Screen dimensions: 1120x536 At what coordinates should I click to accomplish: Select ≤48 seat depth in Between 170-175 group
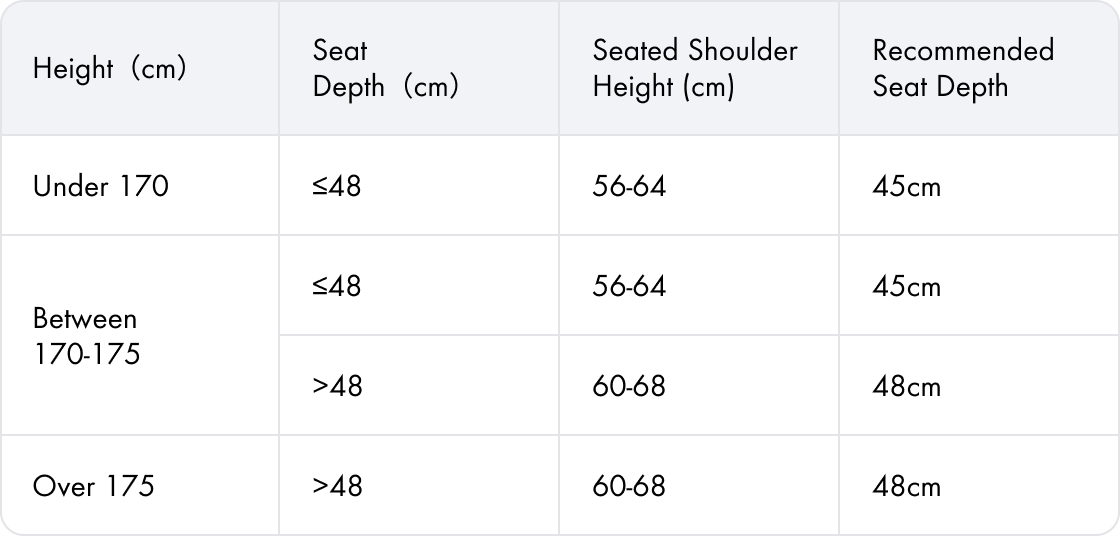click(336, 286)
